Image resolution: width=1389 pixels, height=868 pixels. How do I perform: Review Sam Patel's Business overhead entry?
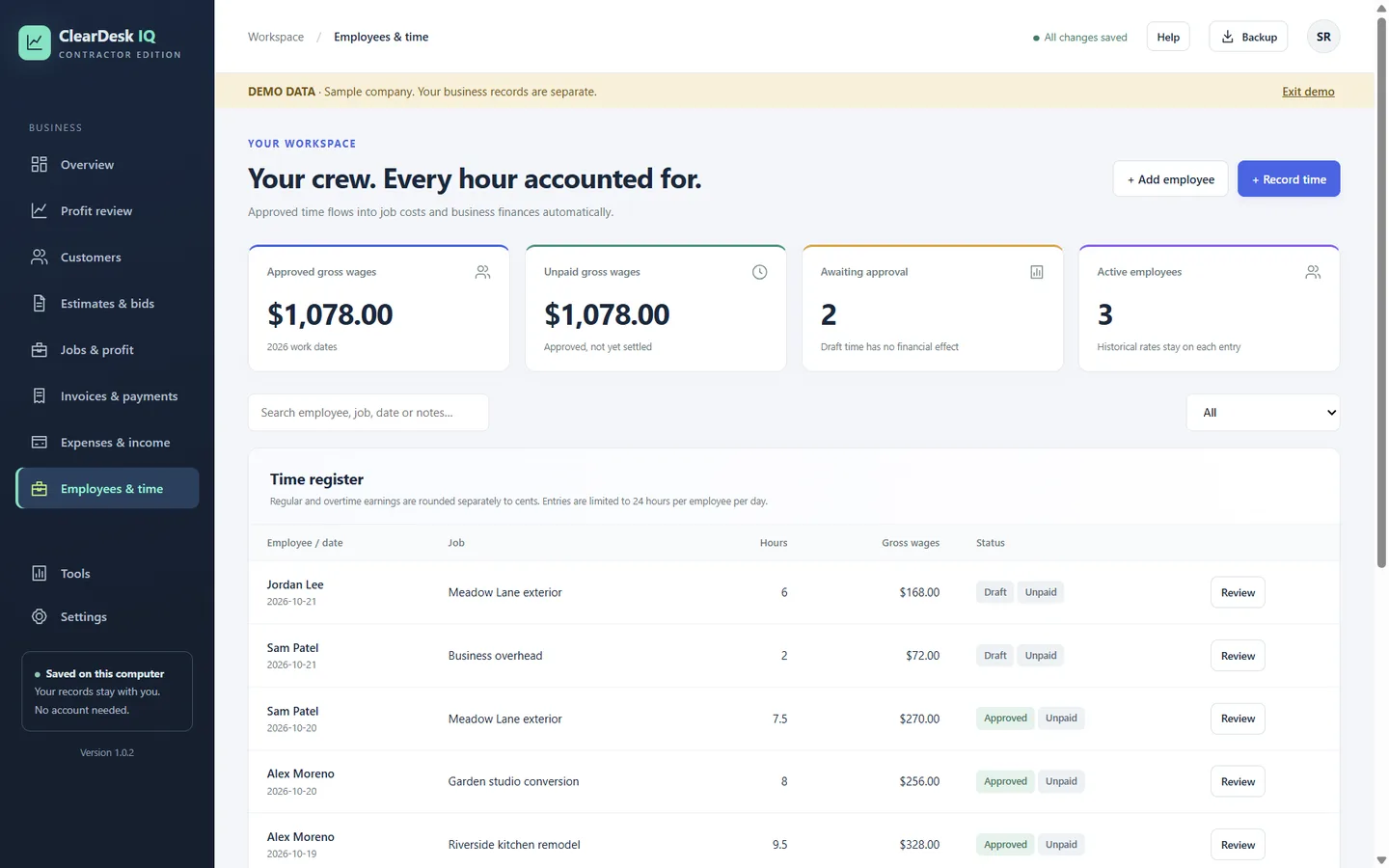[1238, 656]
